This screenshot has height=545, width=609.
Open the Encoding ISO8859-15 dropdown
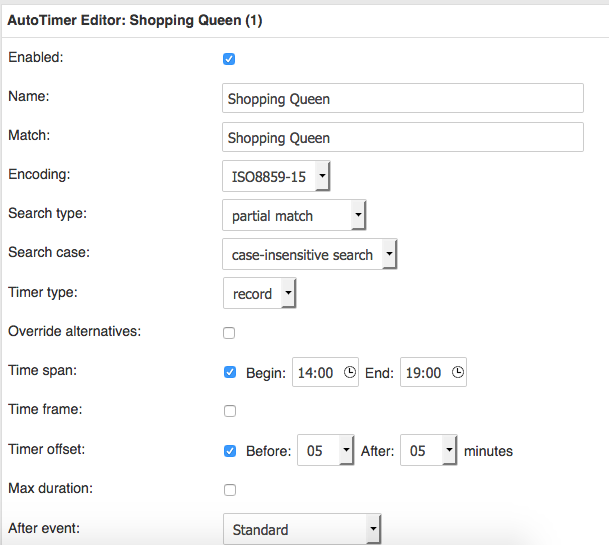click(275, 177)
